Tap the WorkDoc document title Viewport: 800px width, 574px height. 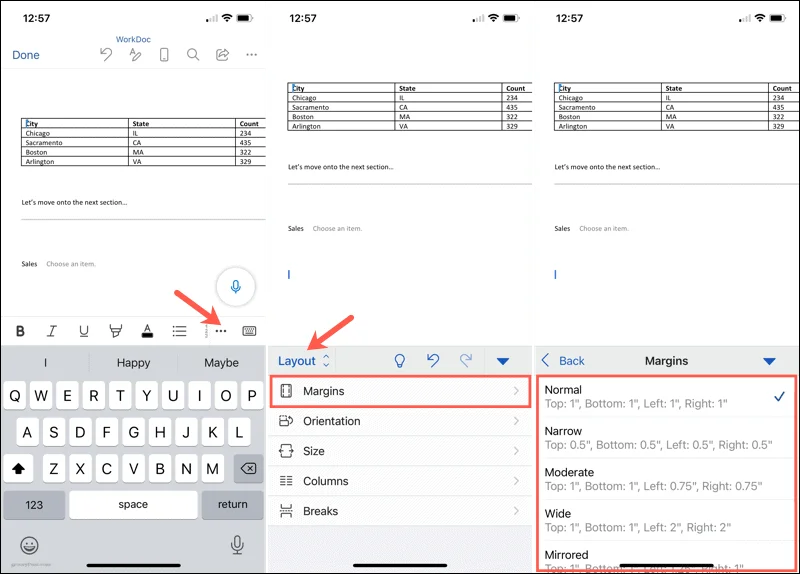pos(133,39)
